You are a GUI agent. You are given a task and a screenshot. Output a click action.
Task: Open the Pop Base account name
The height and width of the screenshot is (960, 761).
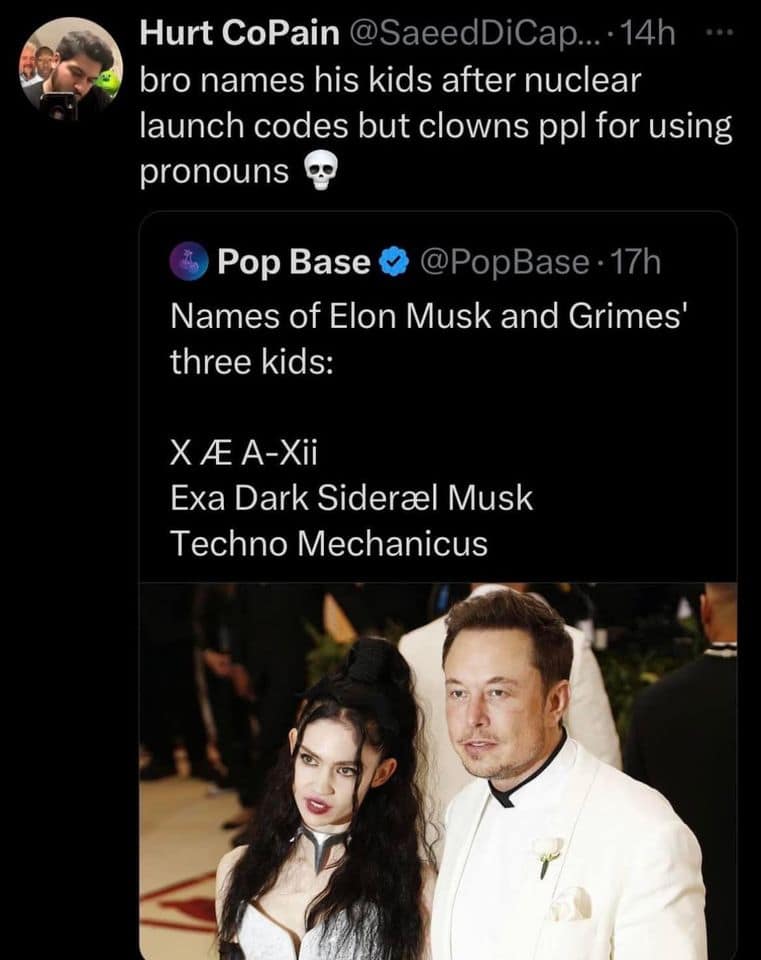(293, 262)
